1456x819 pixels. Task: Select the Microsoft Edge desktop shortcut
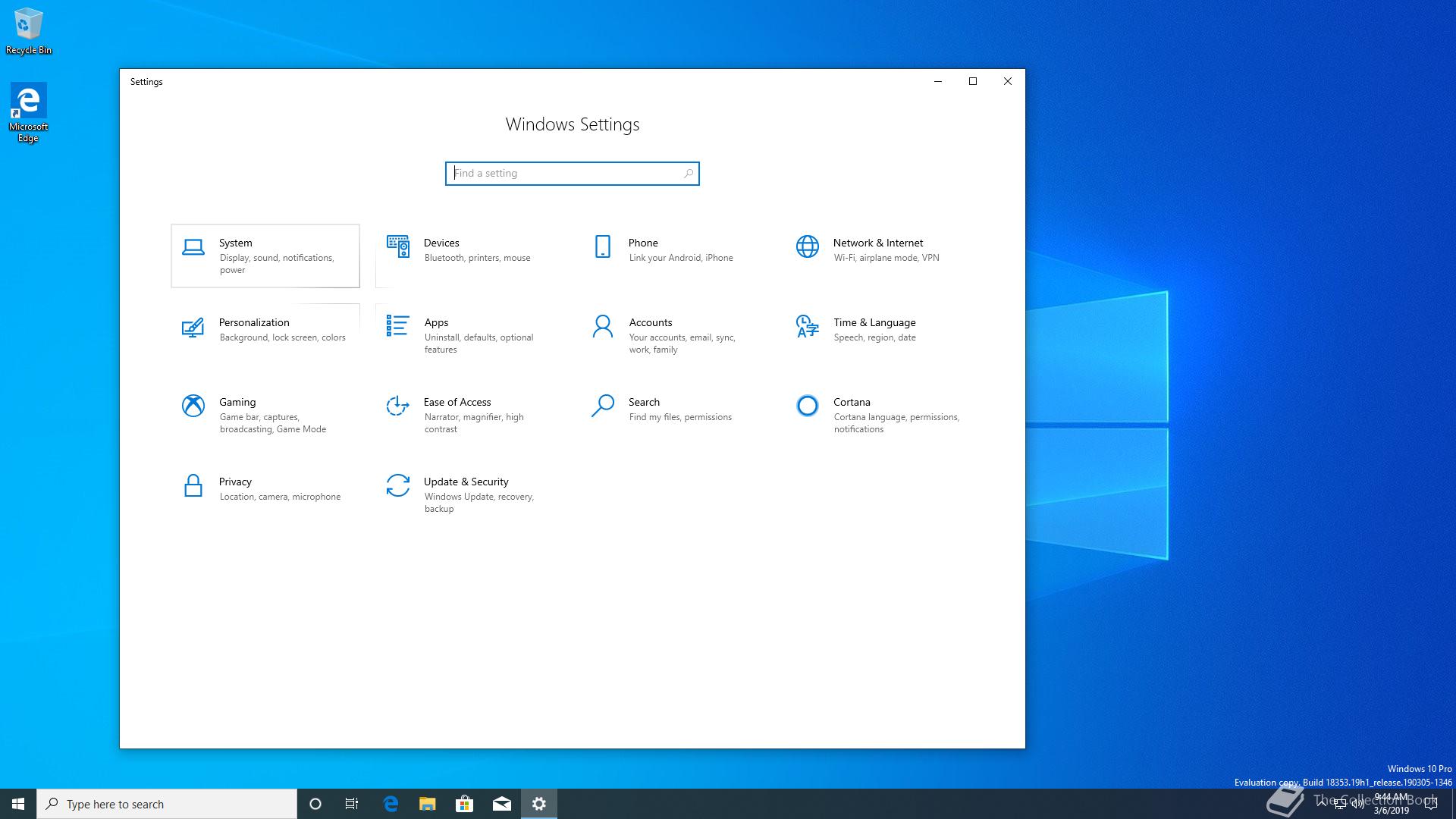click(x=28, y=112)
